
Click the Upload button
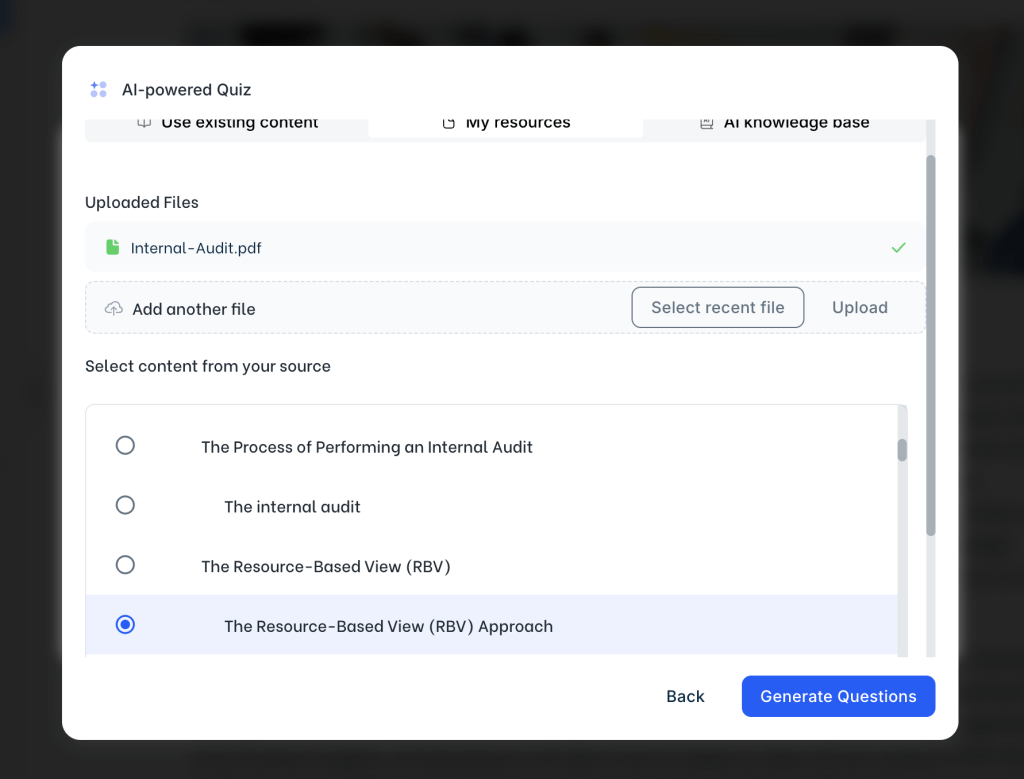pyautogui.click(x=859, y=308)
